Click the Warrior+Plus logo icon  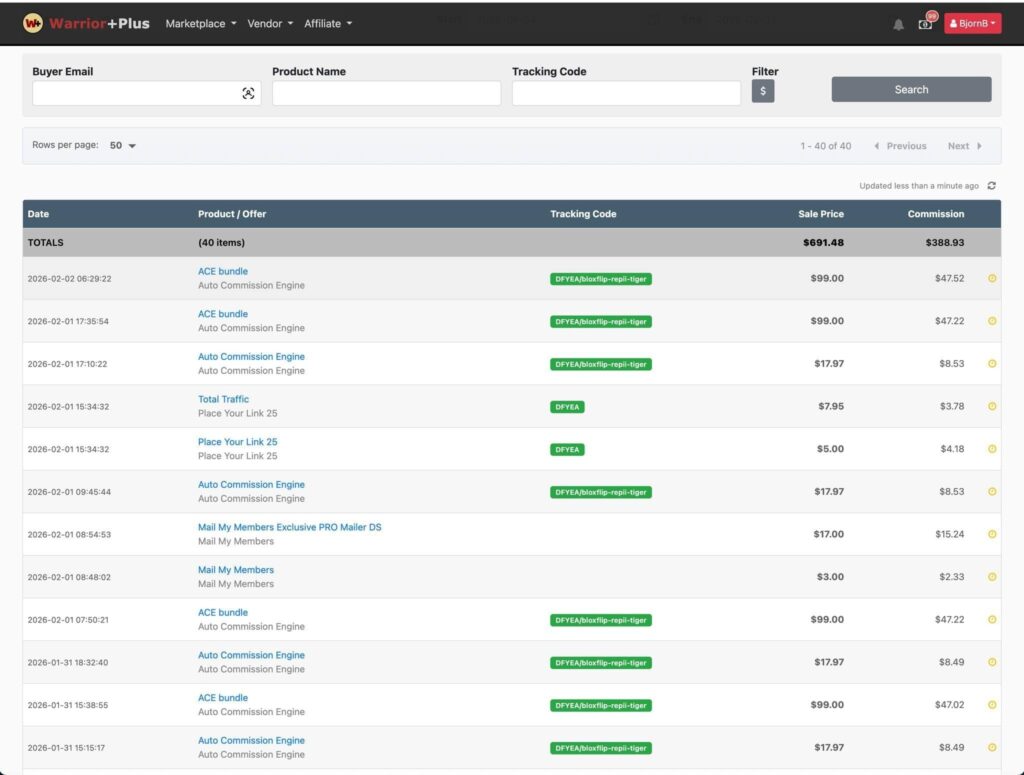coord(33,23)
